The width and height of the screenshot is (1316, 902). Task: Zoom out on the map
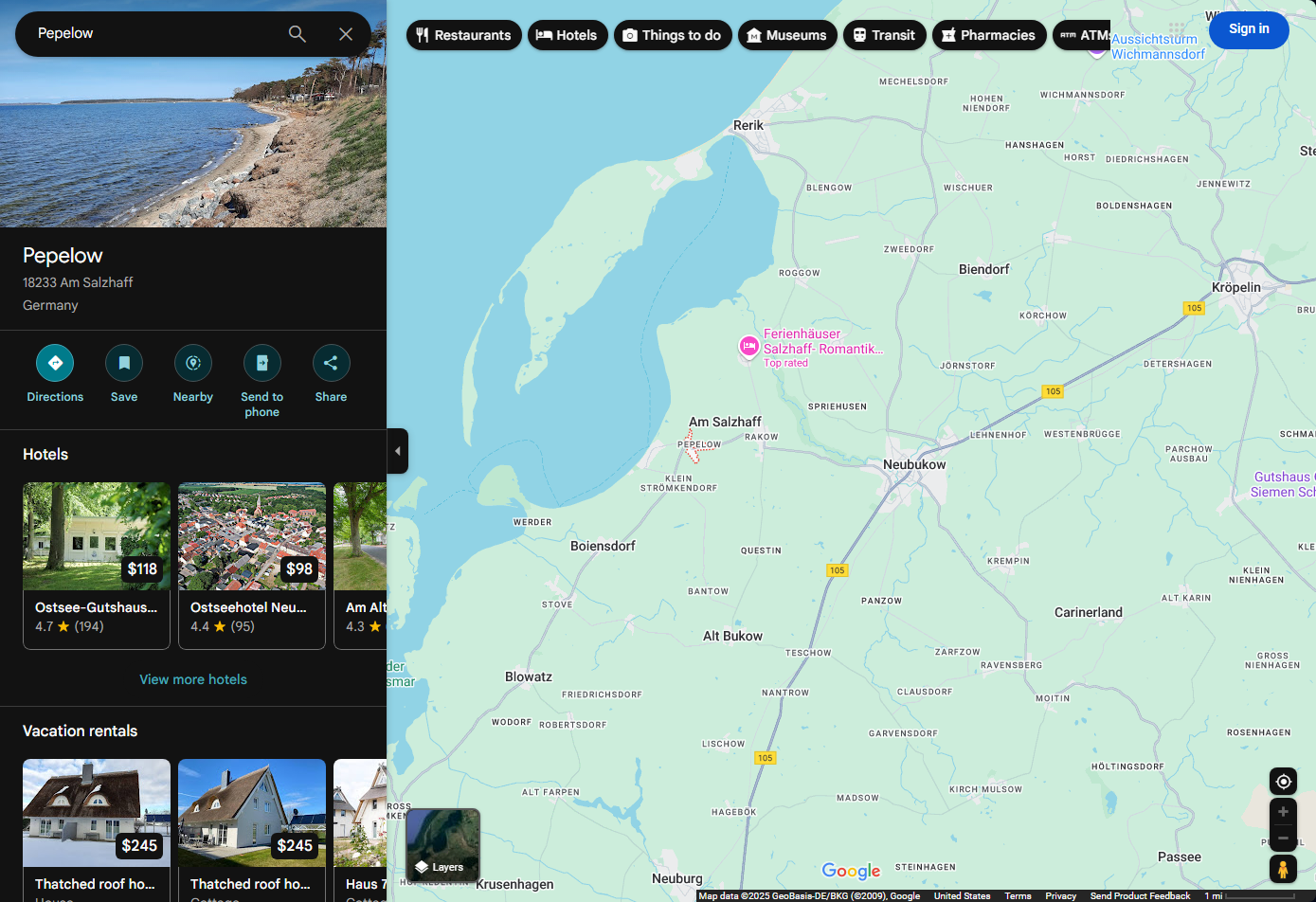tap(1283, 839)
